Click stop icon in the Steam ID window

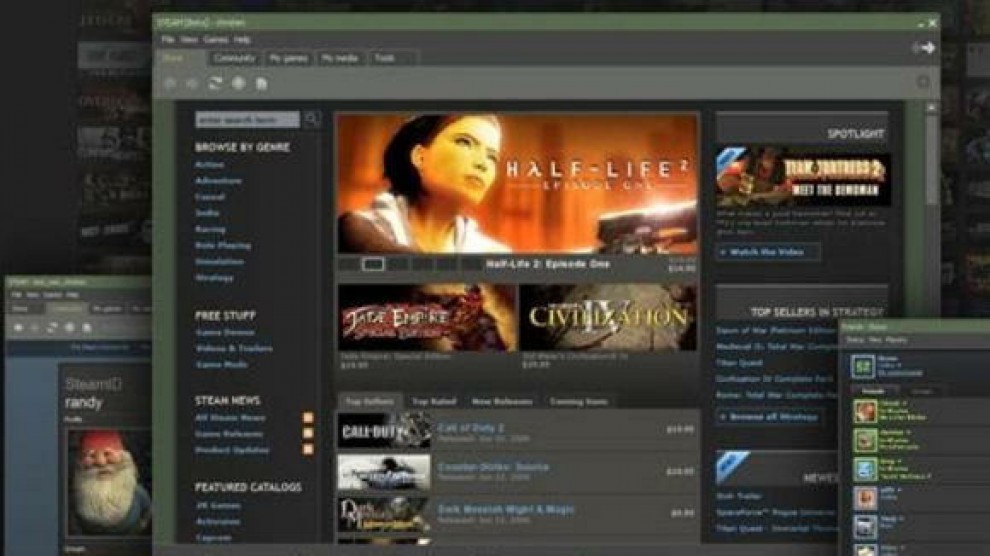click(x=69, y=328)
